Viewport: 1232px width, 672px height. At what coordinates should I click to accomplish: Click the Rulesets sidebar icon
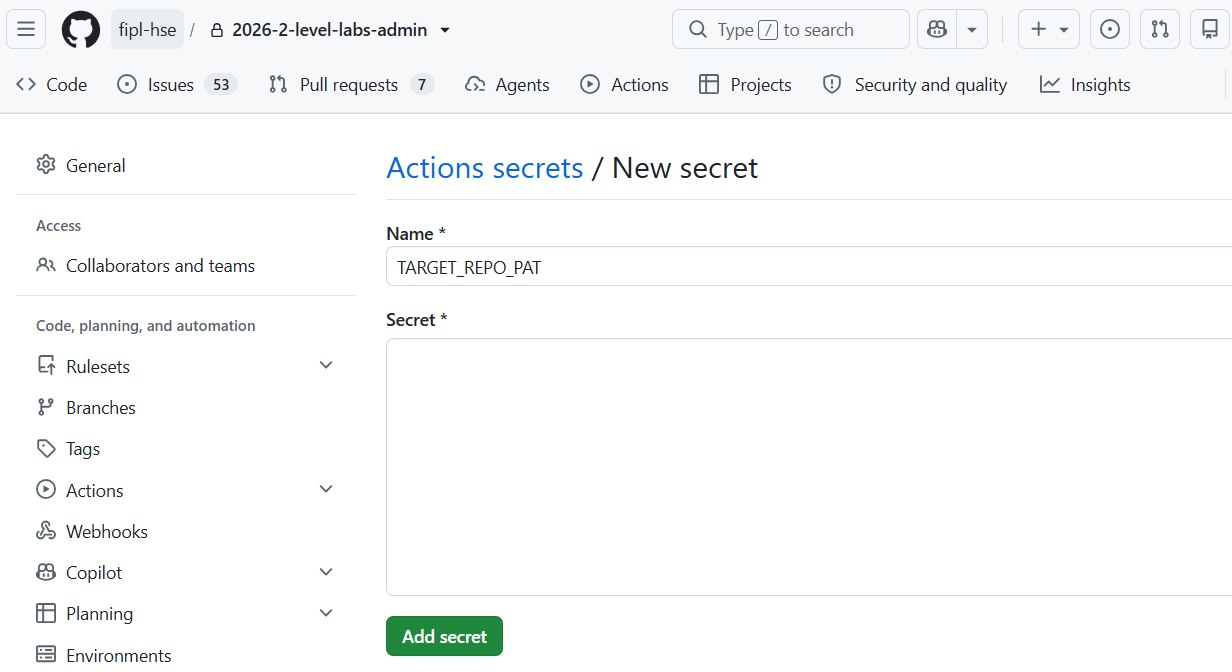[46, 366]
